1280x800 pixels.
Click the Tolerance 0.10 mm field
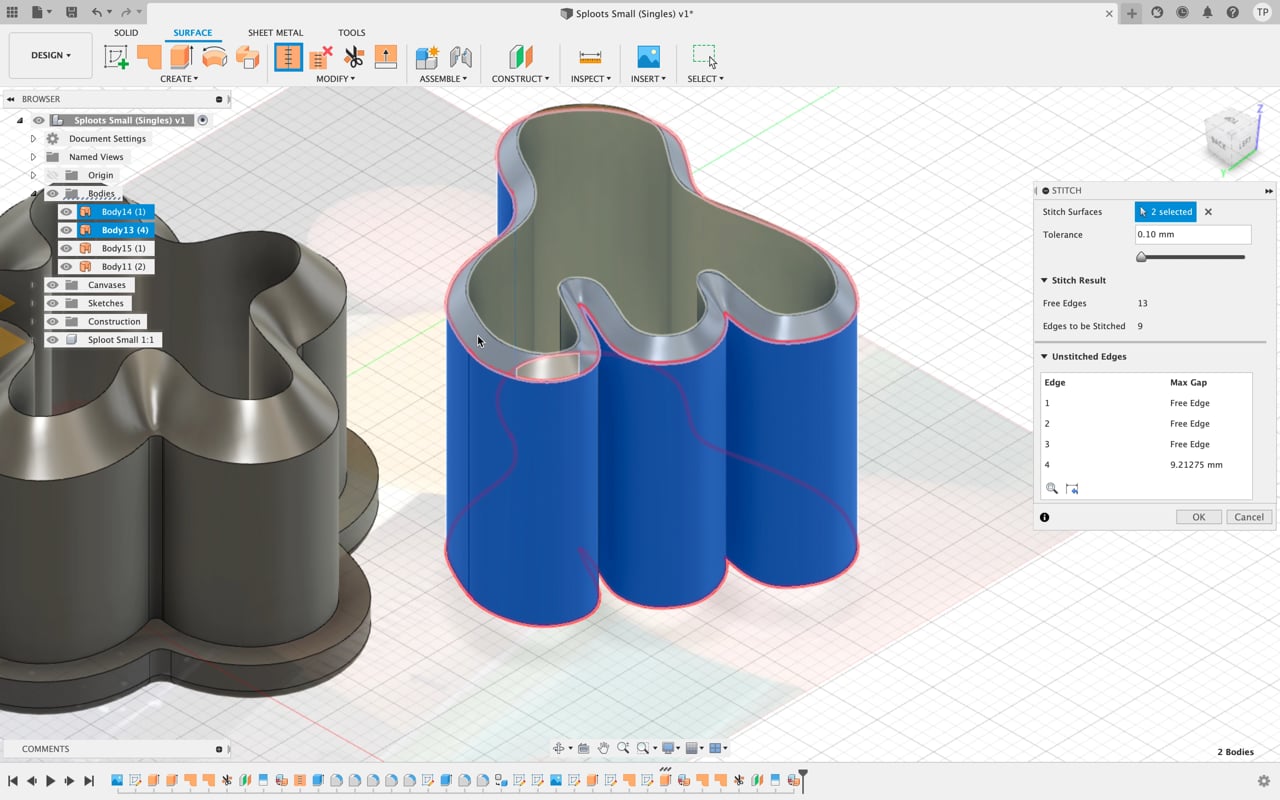1193,235
